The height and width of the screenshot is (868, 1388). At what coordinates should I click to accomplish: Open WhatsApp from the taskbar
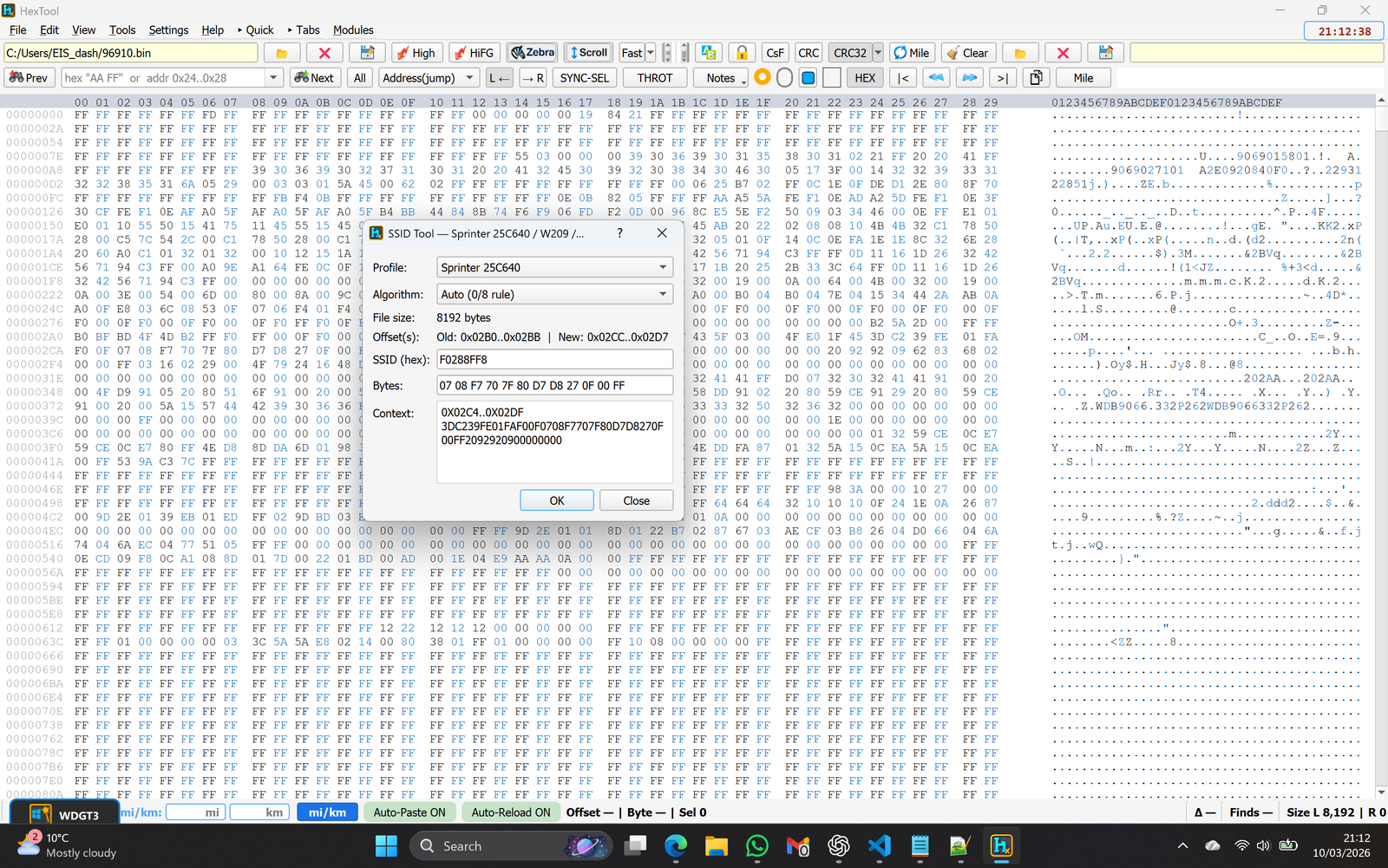(756, 845)
